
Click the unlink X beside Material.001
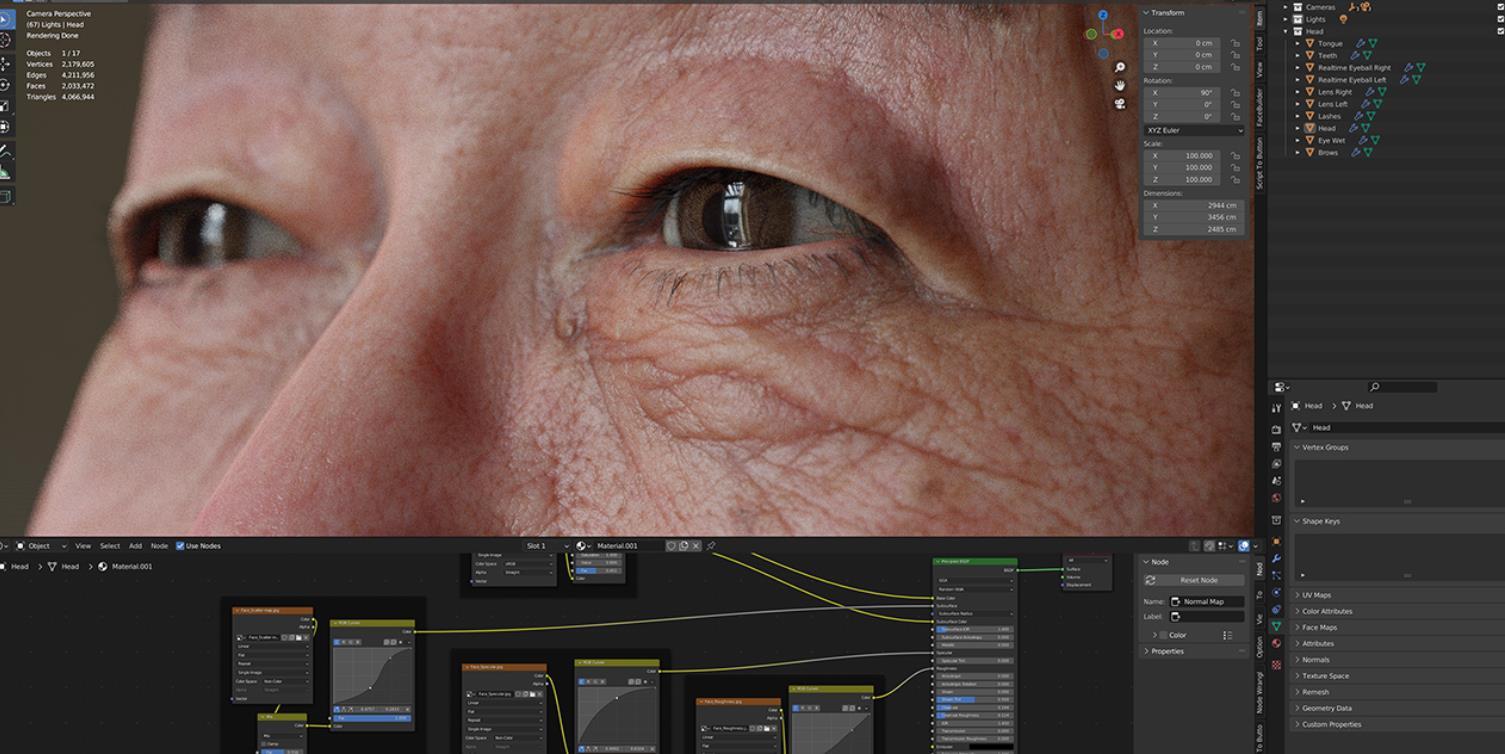[x=696, y=546]
